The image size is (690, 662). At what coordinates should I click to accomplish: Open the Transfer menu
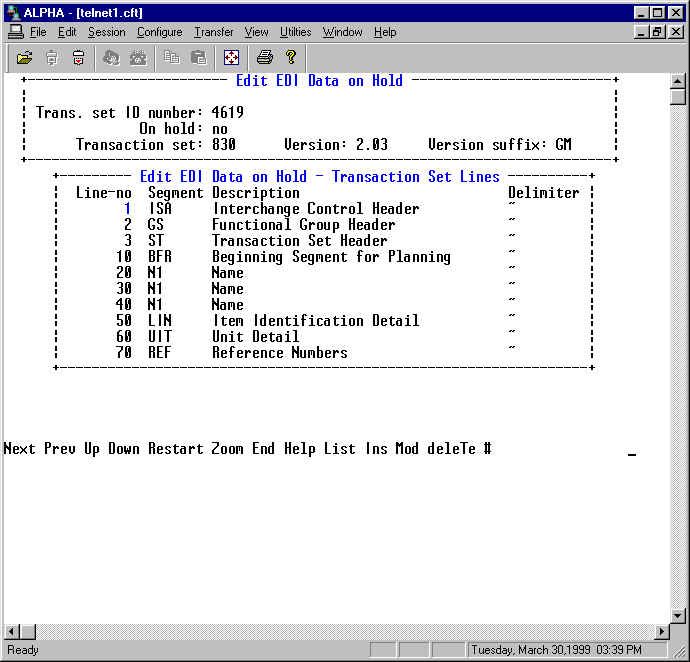213,32
